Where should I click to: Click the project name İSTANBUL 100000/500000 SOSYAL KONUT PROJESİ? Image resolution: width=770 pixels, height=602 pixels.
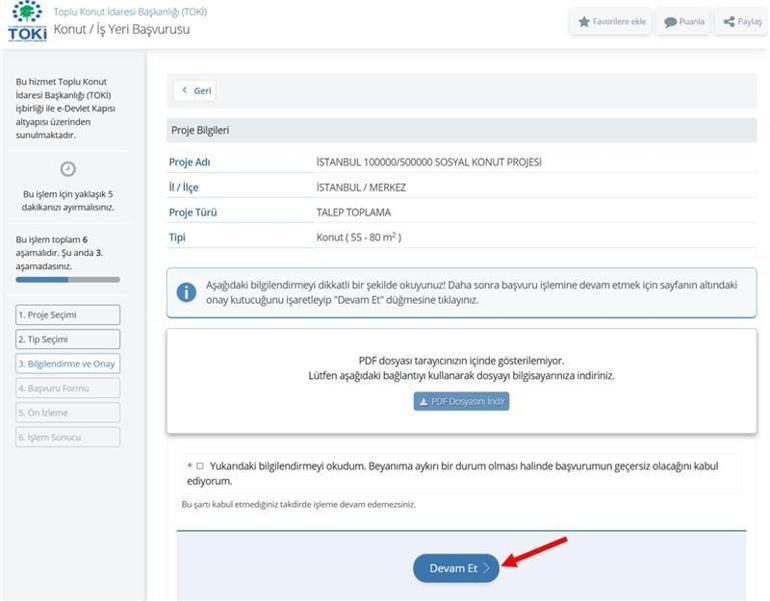[429, 162]
